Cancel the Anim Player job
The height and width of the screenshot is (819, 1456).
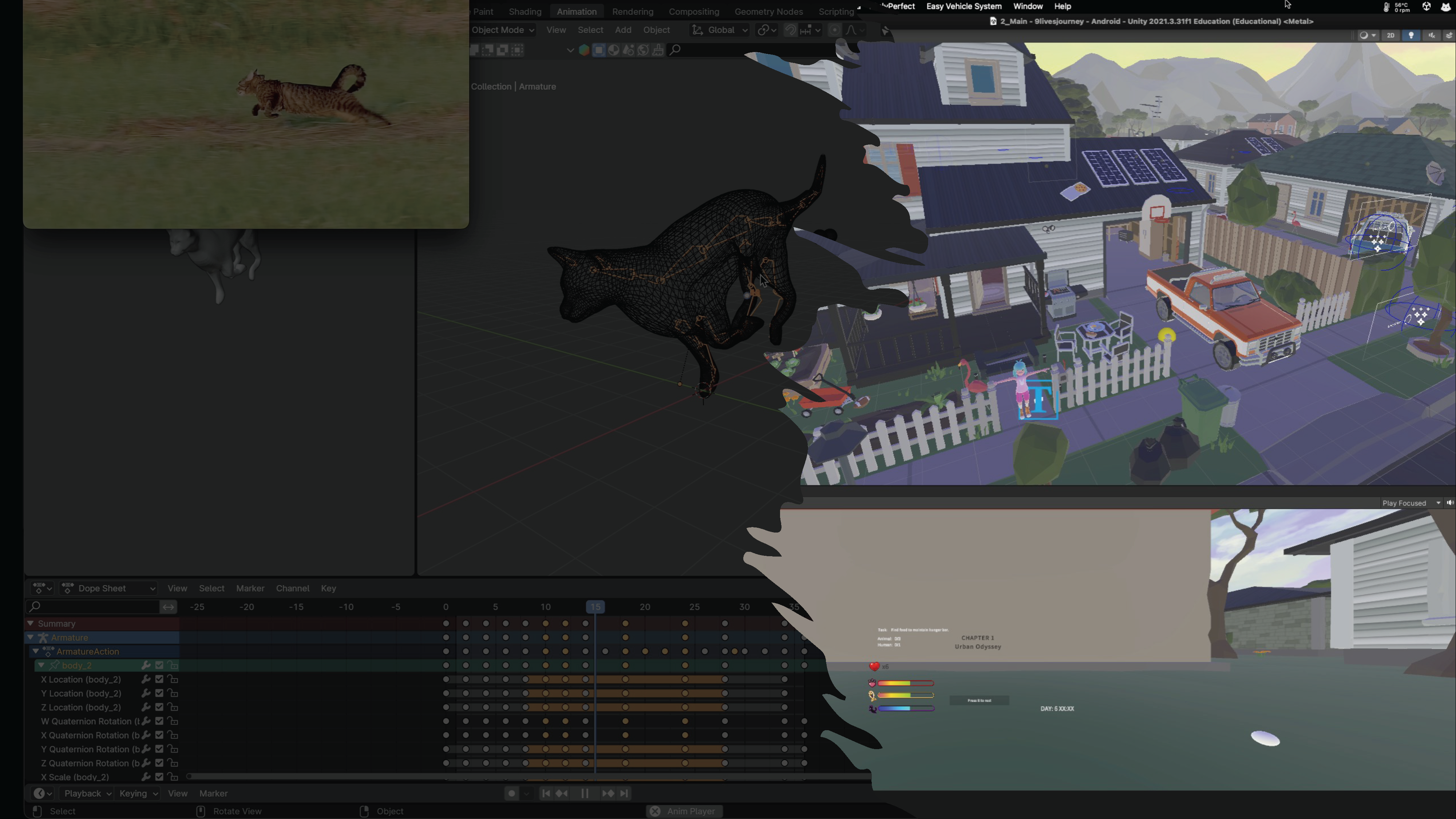(x=654, y=811)
